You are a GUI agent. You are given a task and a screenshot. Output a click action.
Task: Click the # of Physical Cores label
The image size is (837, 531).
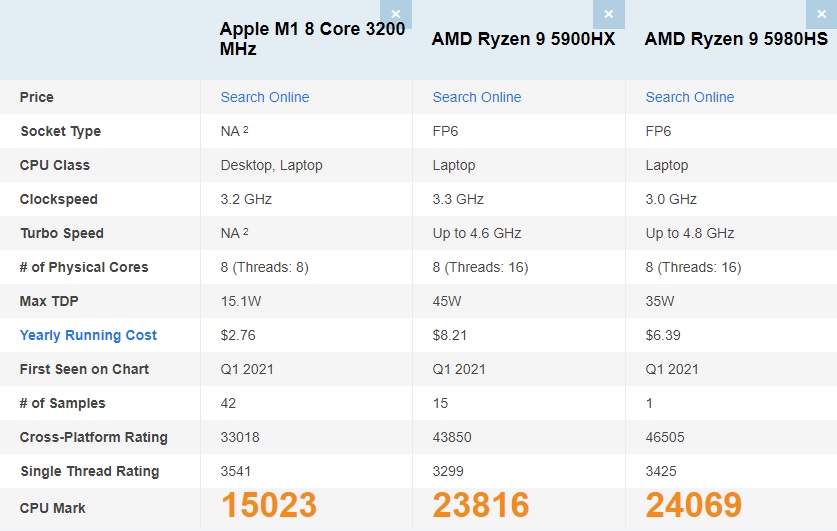(x=84, y=267)
